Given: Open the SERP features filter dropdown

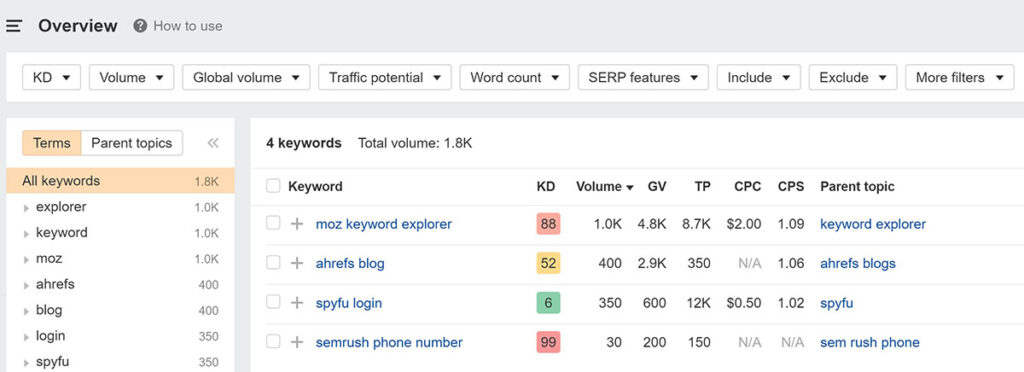Looking at the screenshot, I should pyautogui.click(x=643, y=77).
